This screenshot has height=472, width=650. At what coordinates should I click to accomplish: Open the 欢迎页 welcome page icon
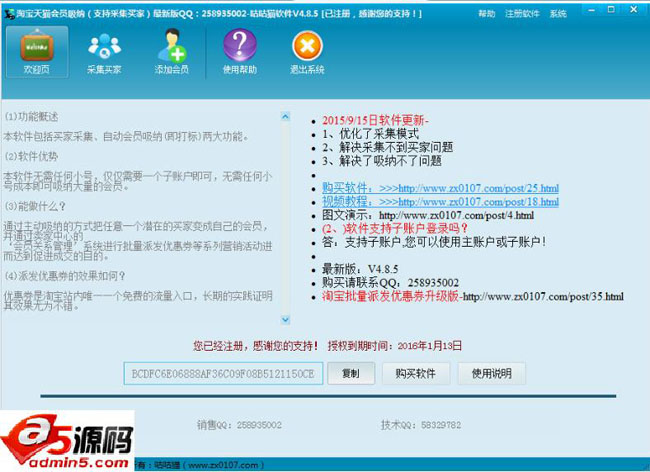(37, 52)
